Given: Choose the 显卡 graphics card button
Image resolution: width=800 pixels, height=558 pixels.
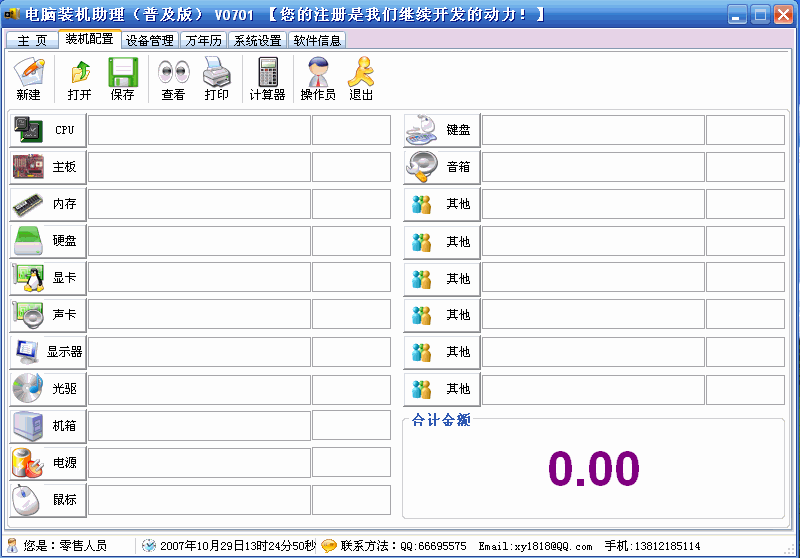Looking at the screenshot, I should 48,278.
